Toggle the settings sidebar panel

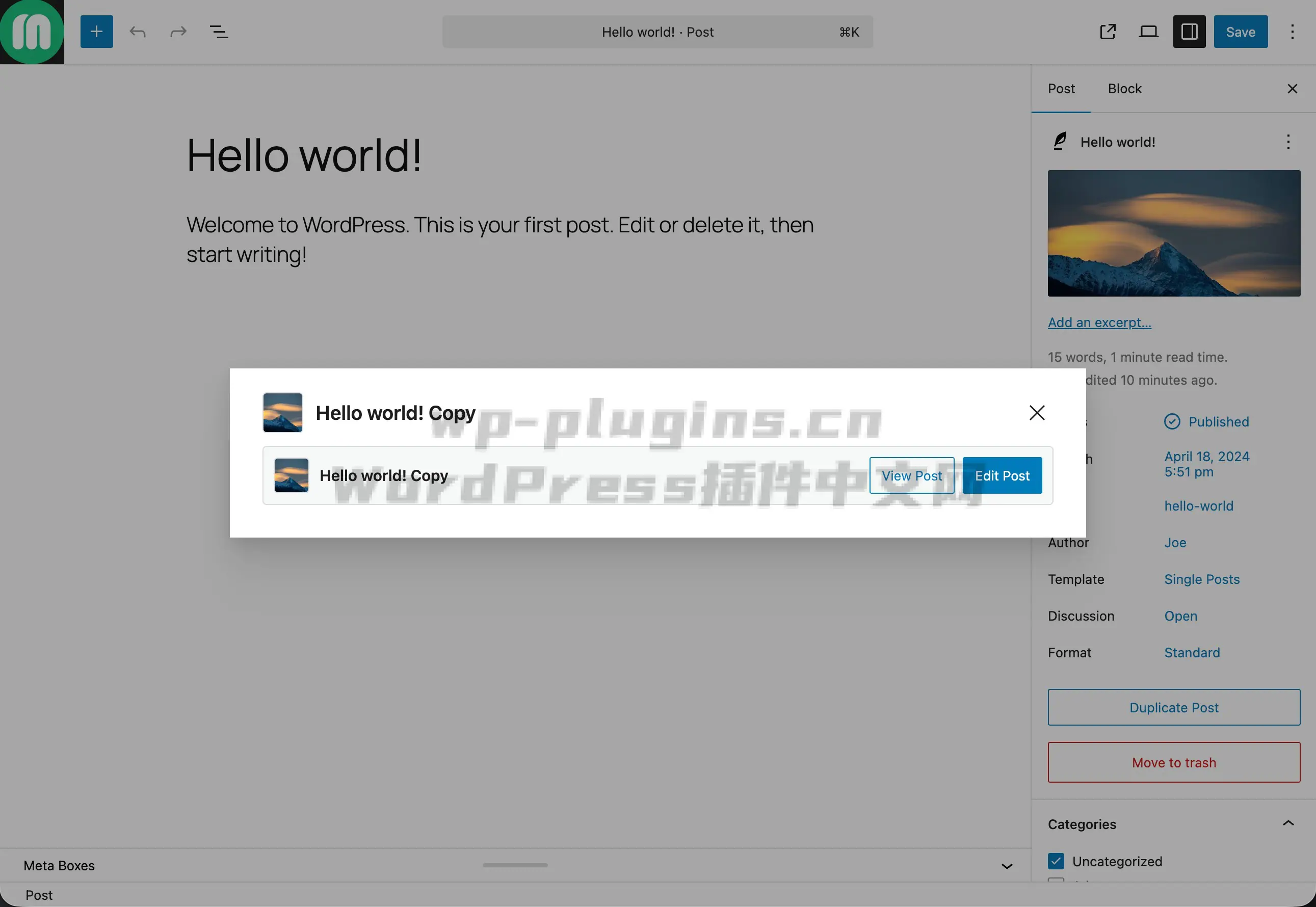point(1189,32)
